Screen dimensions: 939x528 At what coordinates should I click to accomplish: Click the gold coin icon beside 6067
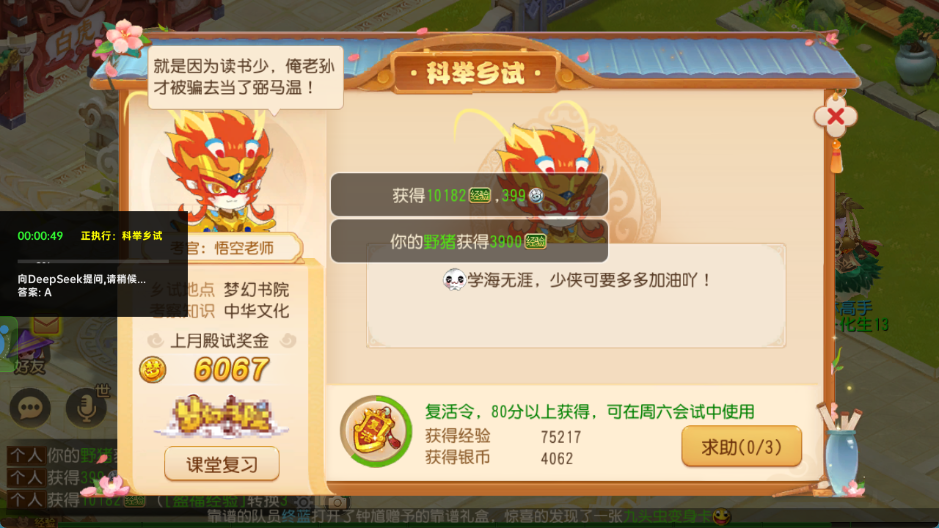click(x=153, y=370)
